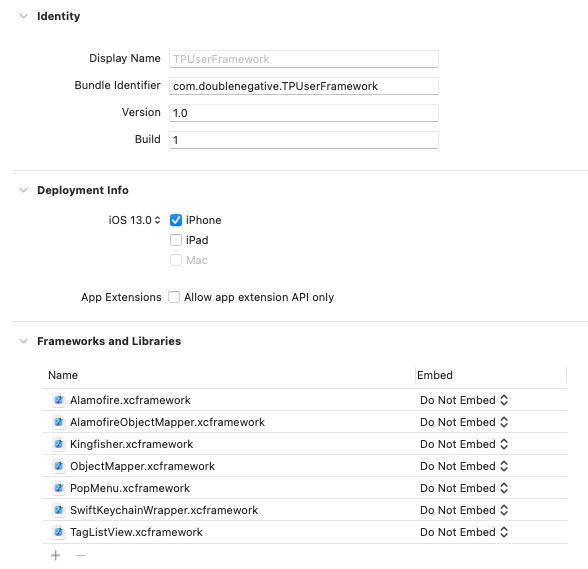This screenshot has width=588, height=569.
Task: Click the TagListView.xcframework file icon
Action: click(x=58, y=532)
